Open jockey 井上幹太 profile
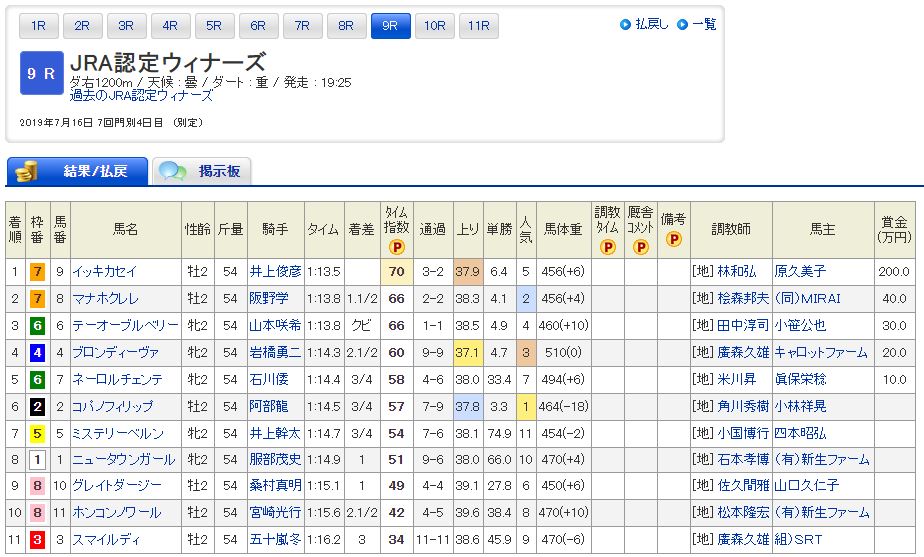The width and height of the screenshot is (924, 557). (275, 434)
